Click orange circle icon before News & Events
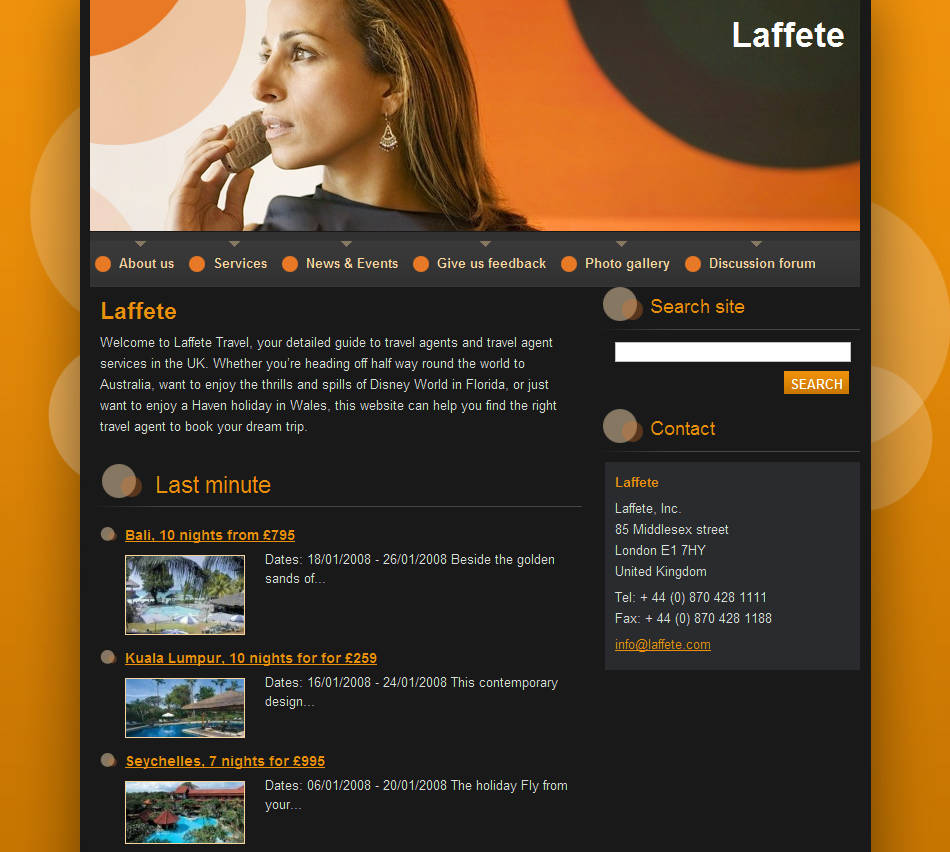 pyautogui.click(x=290, y=264)
